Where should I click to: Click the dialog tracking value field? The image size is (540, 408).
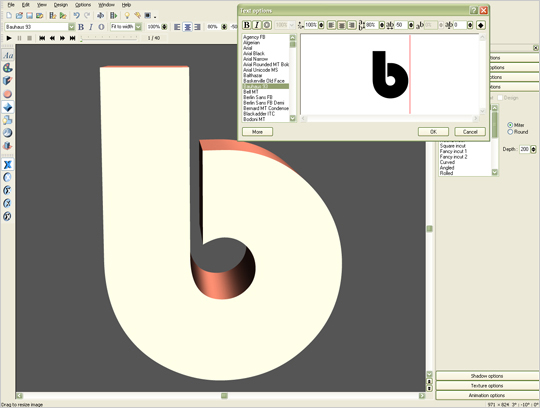click(401, 25)
